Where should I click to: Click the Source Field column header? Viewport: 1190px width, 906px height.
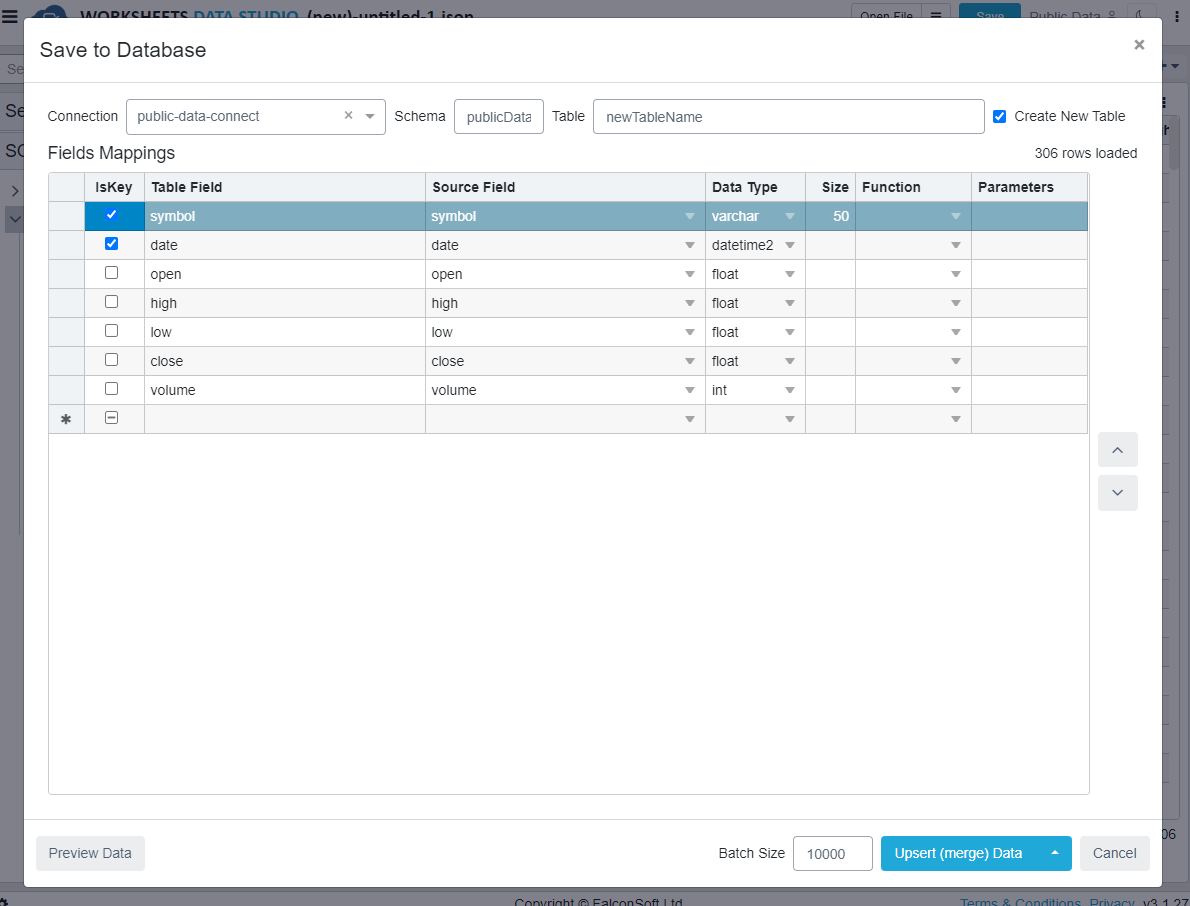(565, 187)
